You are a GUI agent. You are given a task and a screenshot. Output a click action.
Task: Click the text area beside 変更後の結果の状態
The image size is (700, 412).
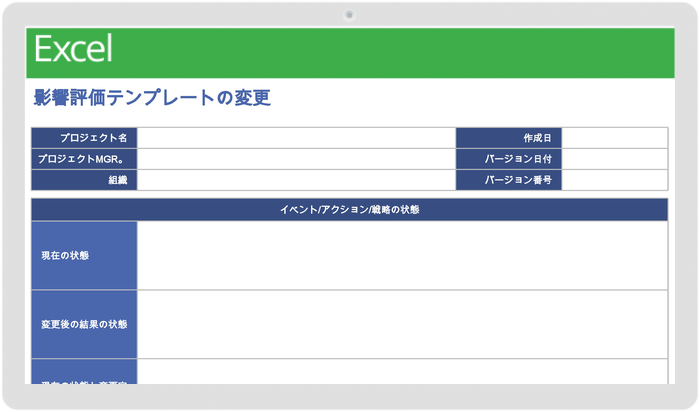point(403,324)
